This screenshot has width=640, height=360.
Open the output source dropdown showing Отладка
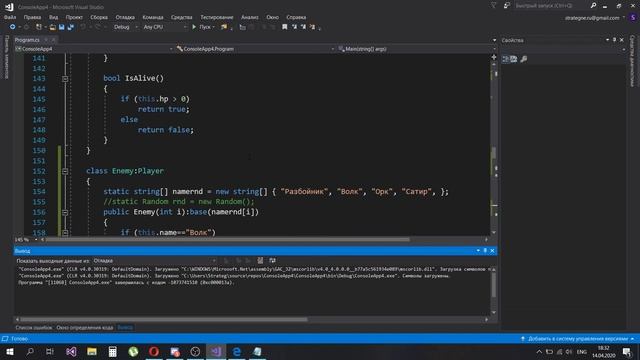click(154, 260)
